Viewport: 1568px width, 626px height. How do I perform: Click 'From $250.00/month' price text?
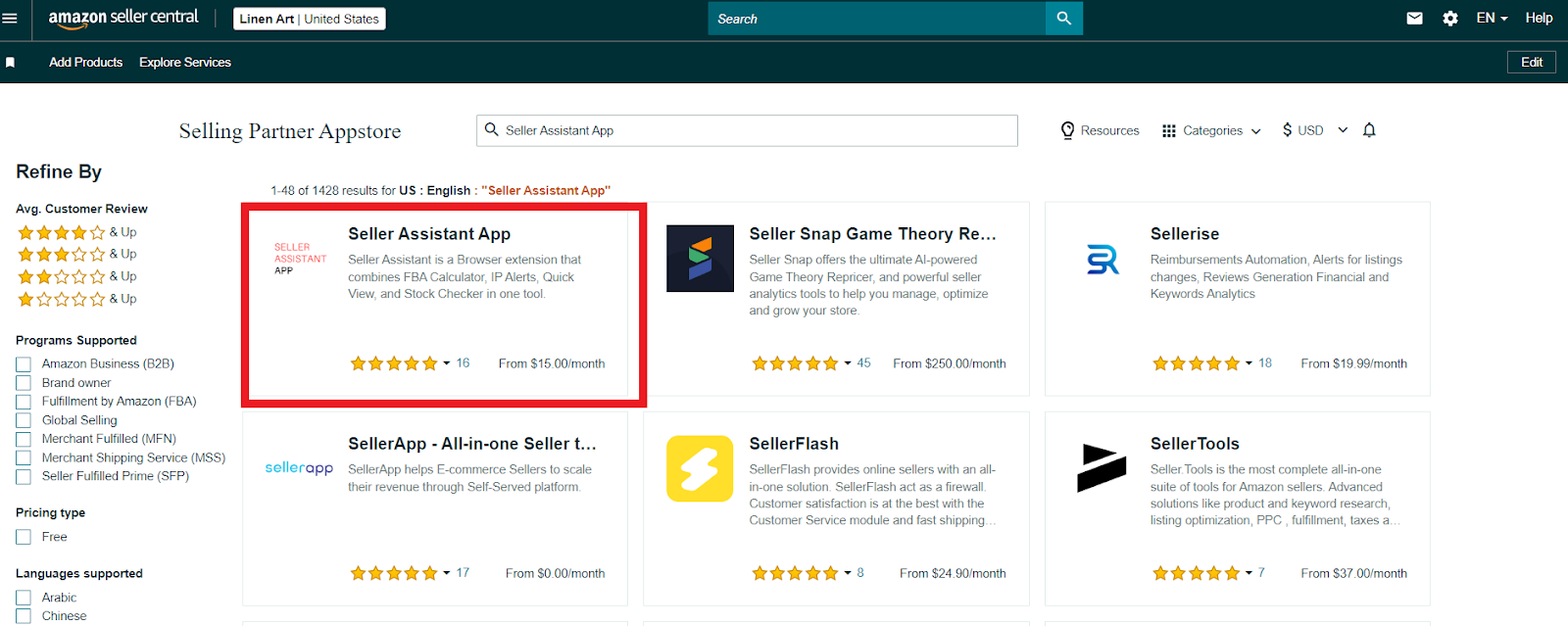coord(950,363)
